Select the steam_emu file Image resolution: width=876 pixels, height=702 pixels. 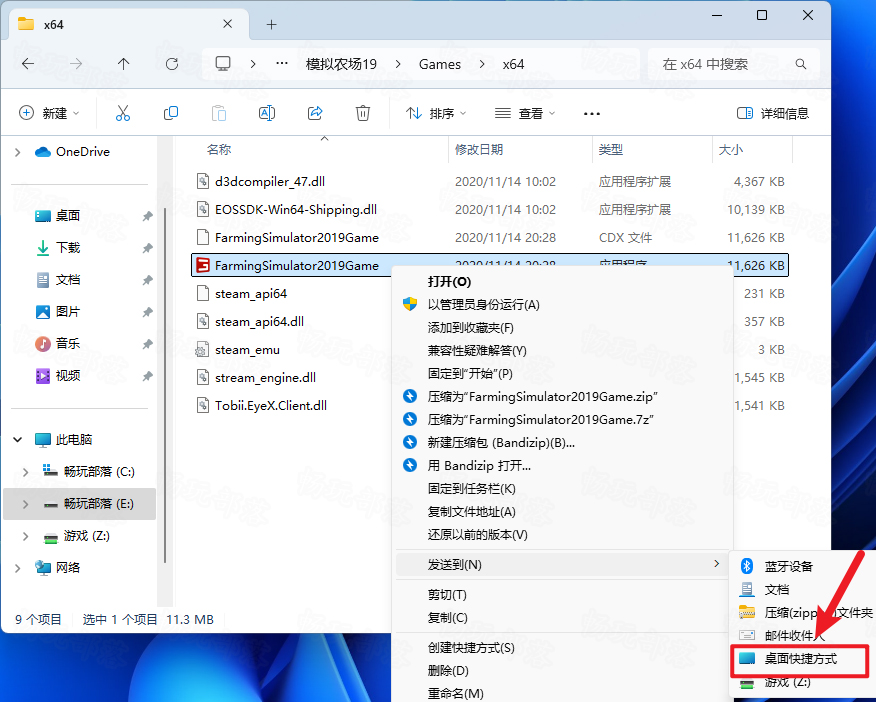coord(247,350)
